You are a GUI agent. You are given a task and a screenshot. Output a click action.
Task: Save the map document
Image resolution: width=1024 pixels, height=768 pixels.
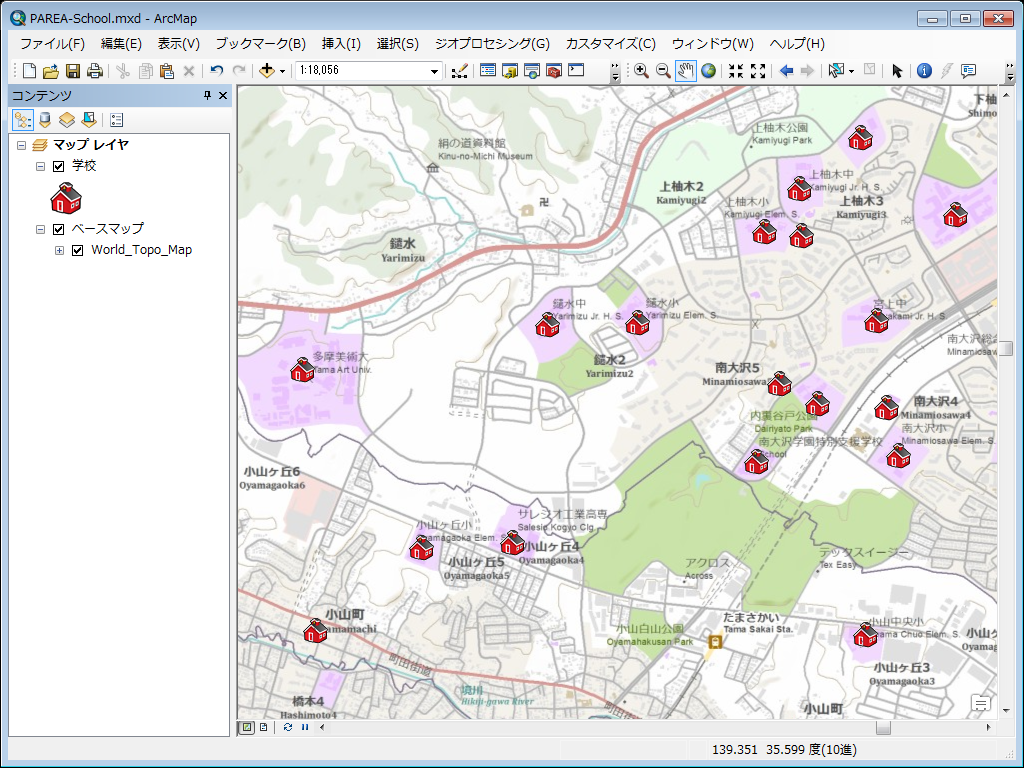pyautogui.click(x=73, y=71)
